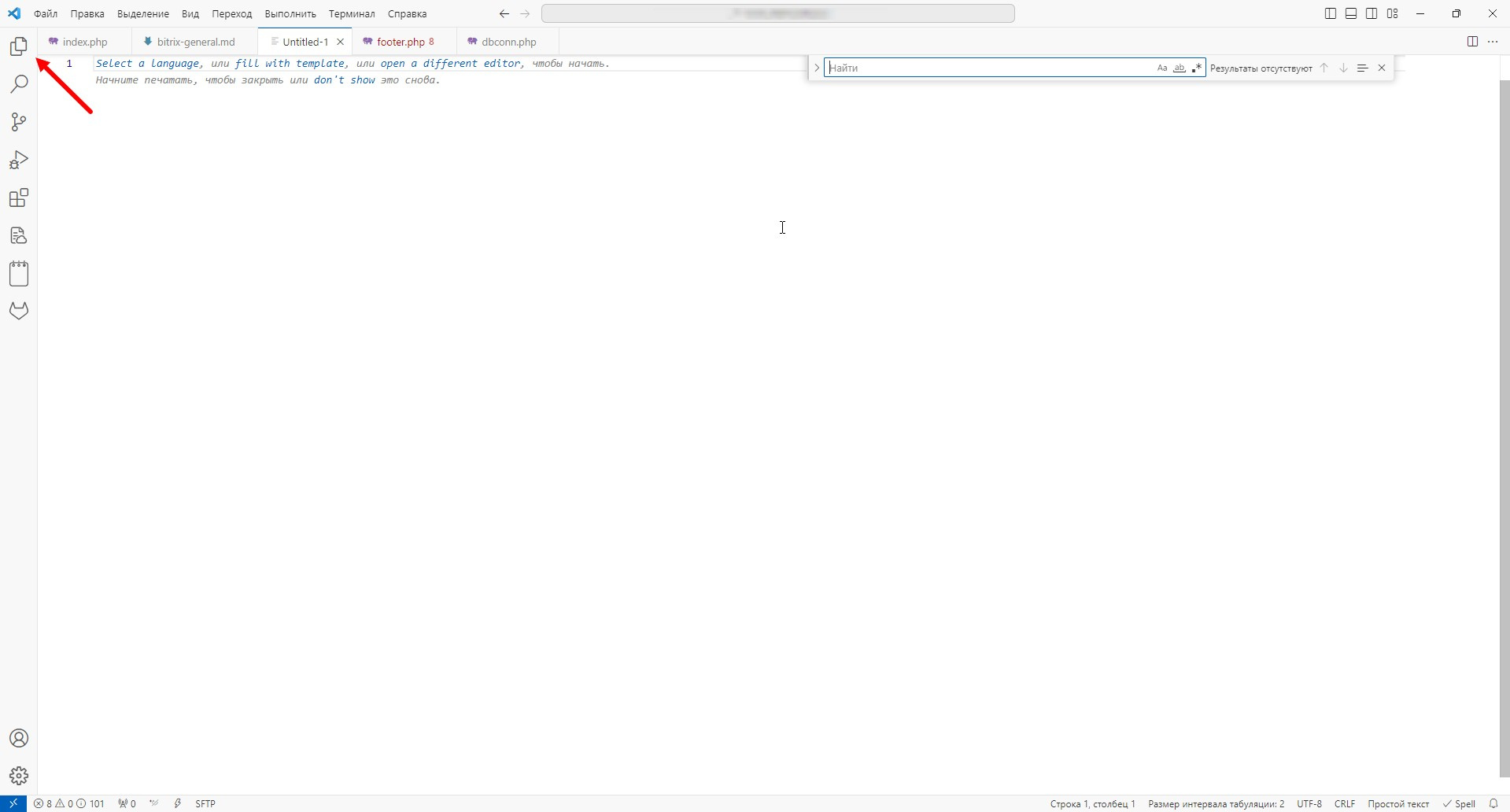Change end of line sequence via CRLF
Screen dimensions: 1510x812
click(1345, 803)
